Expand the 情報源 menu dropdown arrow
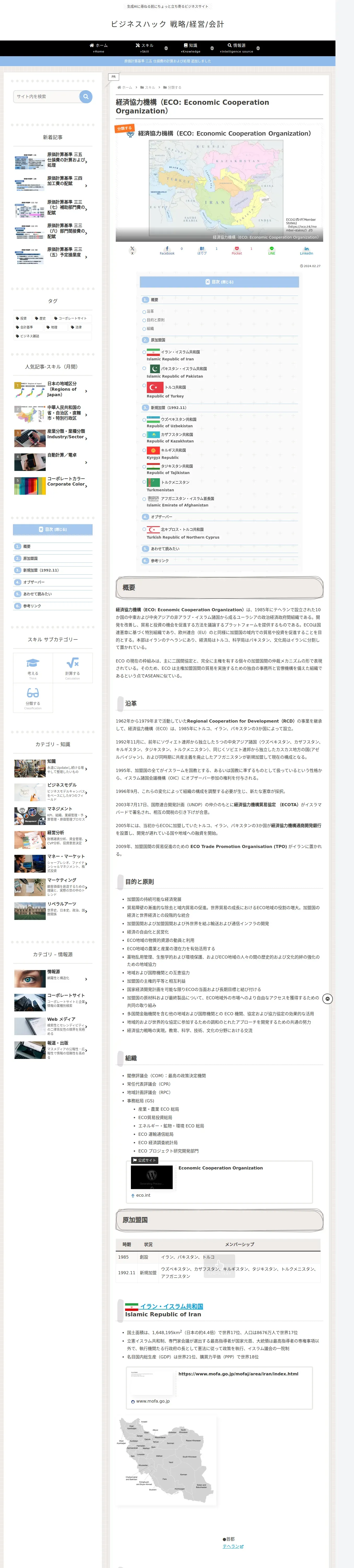354x1568 pixels. (258, 48)
